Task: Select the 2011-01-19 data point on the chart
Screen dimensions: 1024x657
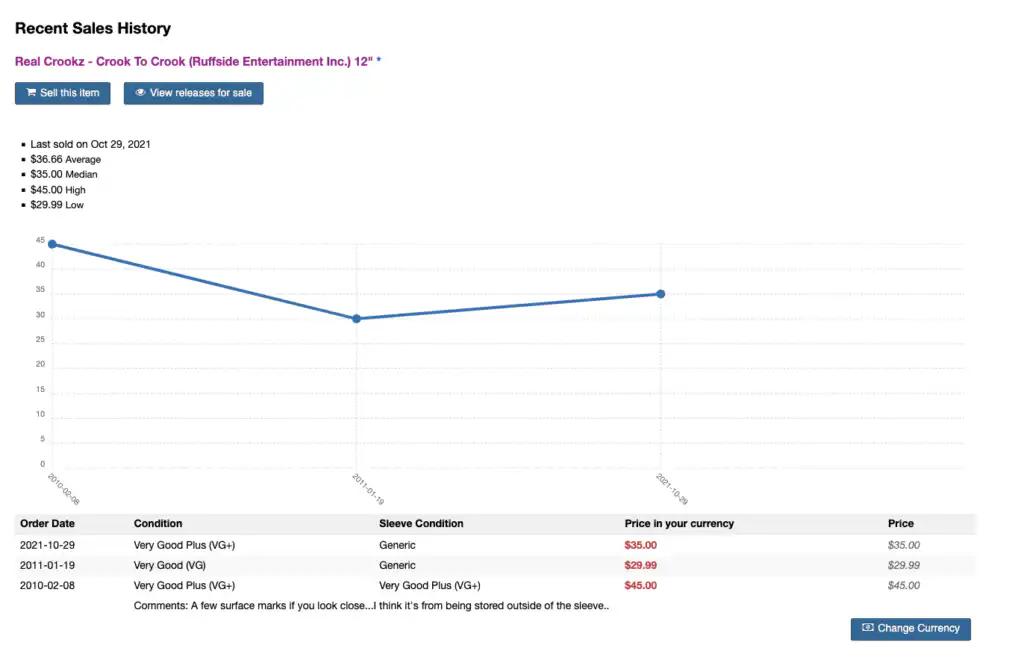Action: (357, 319)
